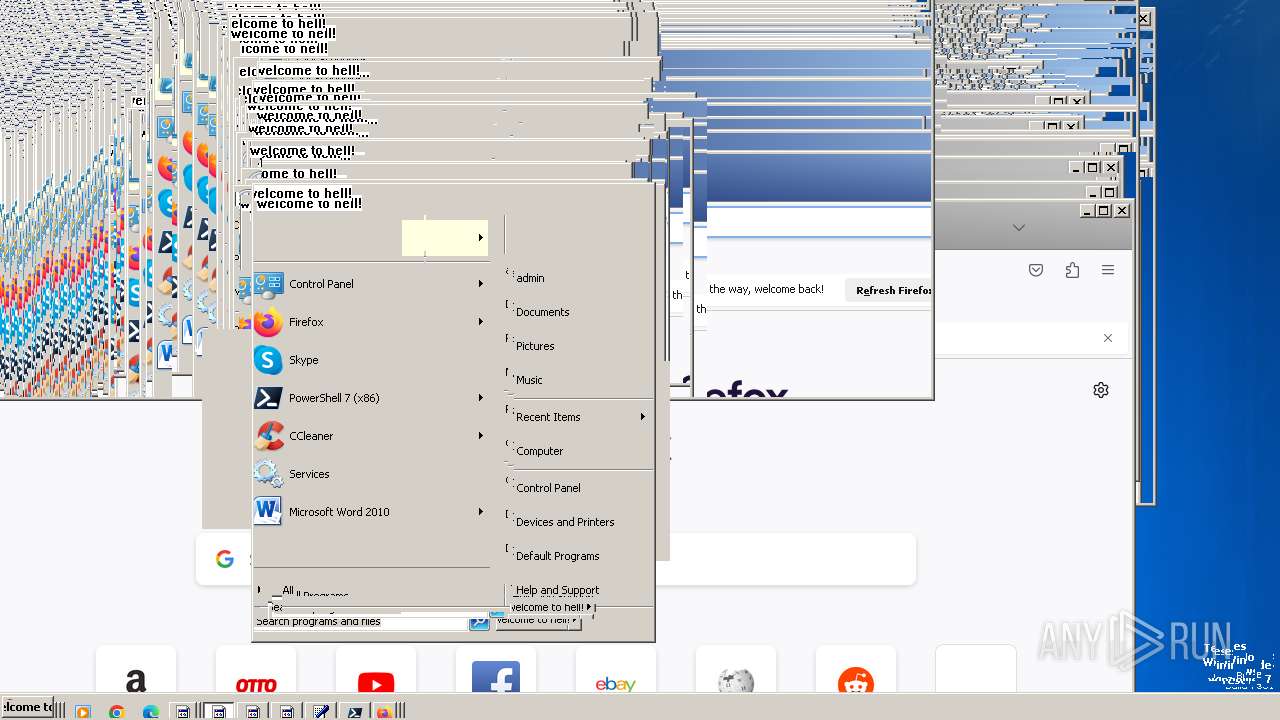This screenshot has height=720, width=1280.
Task: Click the Google search box on the new tab
Action: tap(556, 559)
